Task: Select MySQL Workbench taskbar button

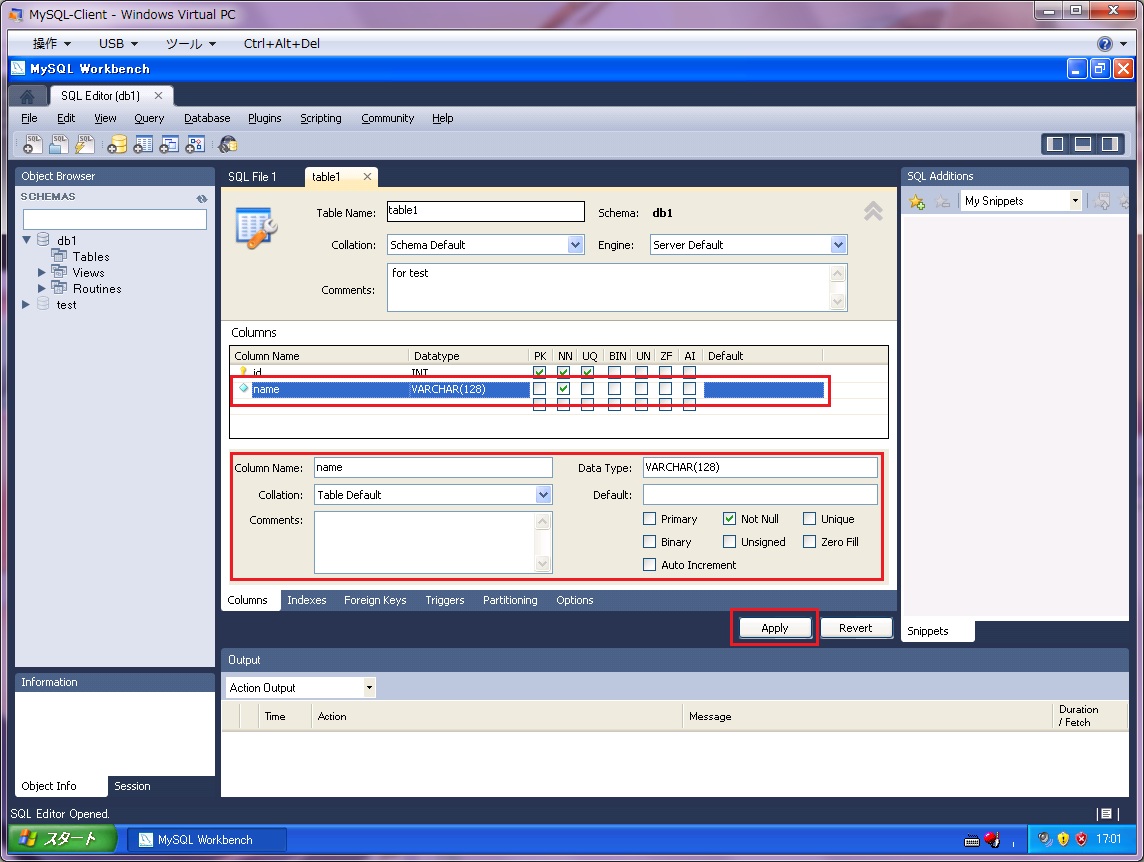Action: [207, 839]
